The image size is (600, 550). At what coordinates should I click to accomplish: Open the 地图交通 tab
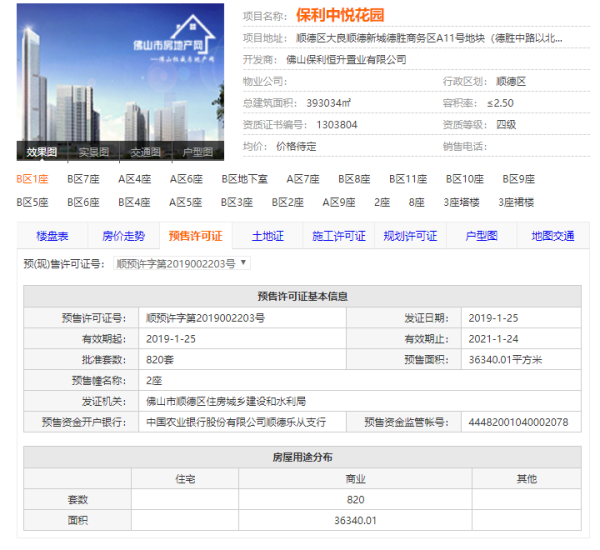click(x=553, y=236)
